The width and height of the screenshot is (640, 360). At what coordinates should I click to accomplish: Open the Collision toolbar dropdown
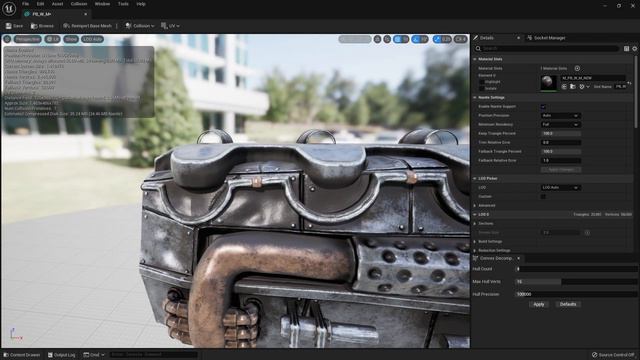[140, 26]
